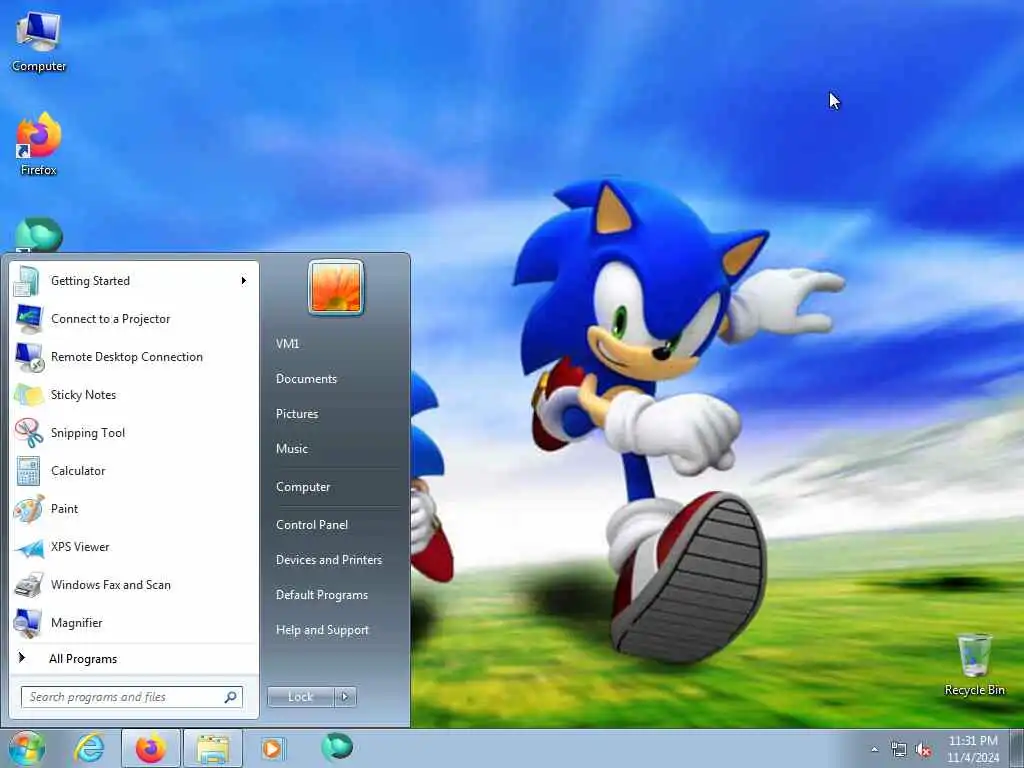Click the XPS Viewer label
1024x768 pixels.
[80, 547]
